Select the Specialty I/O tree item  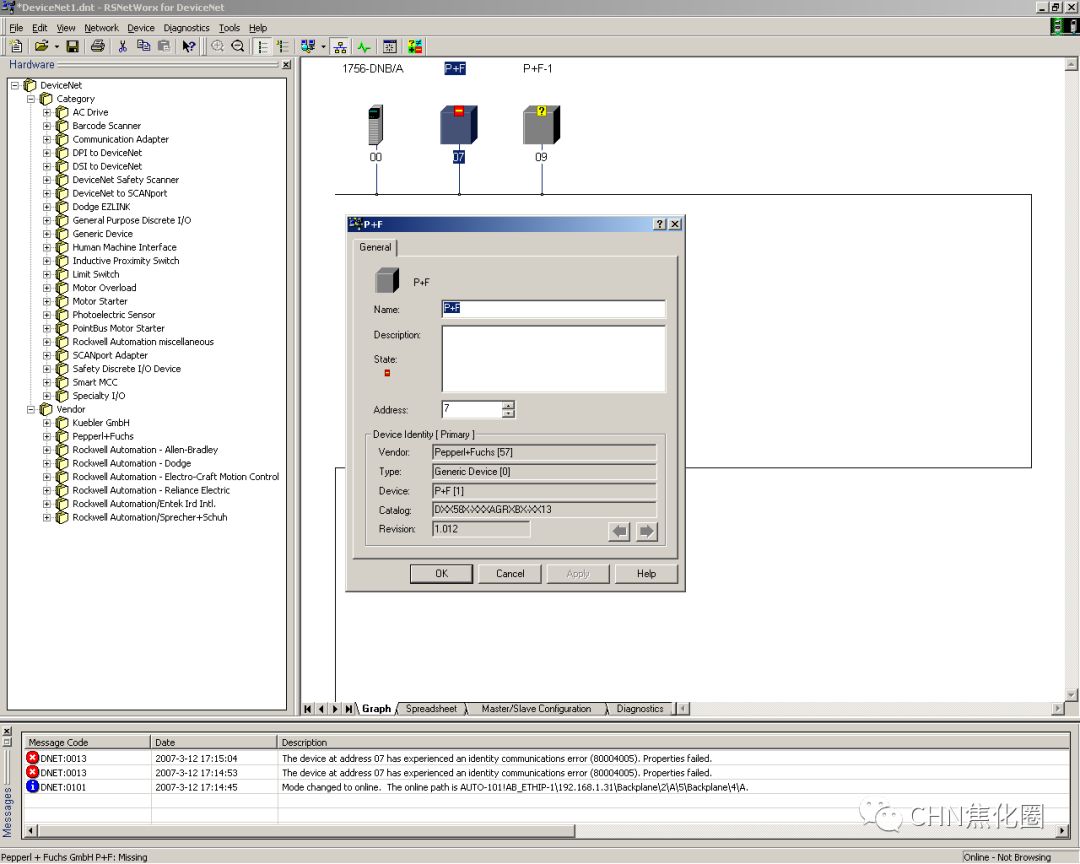98,396
